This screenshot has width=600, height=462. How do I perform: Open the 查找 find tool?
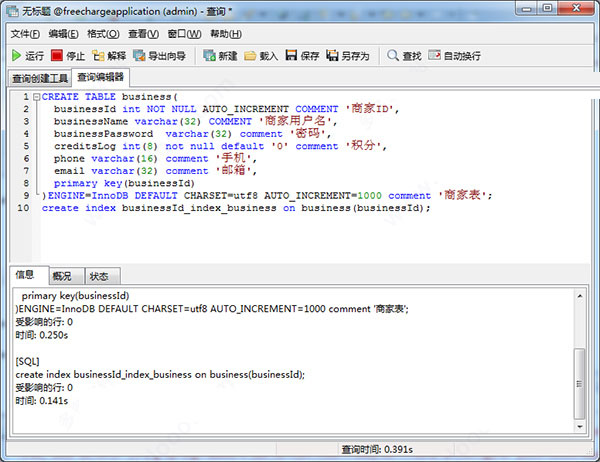tap(404, 56)
